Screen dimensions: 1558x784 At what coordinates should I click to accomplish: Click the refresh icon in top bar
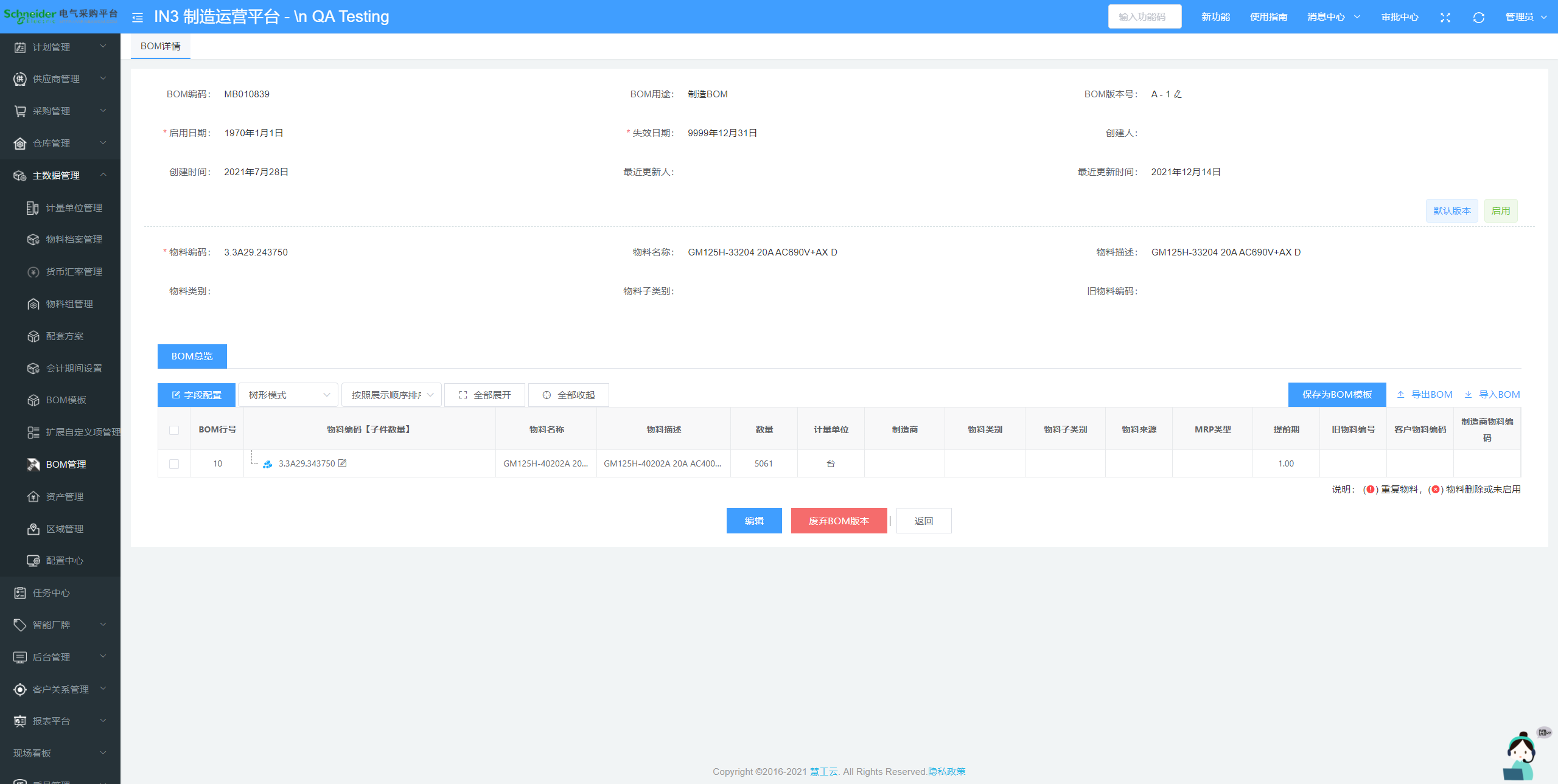tap(1479, 17)
